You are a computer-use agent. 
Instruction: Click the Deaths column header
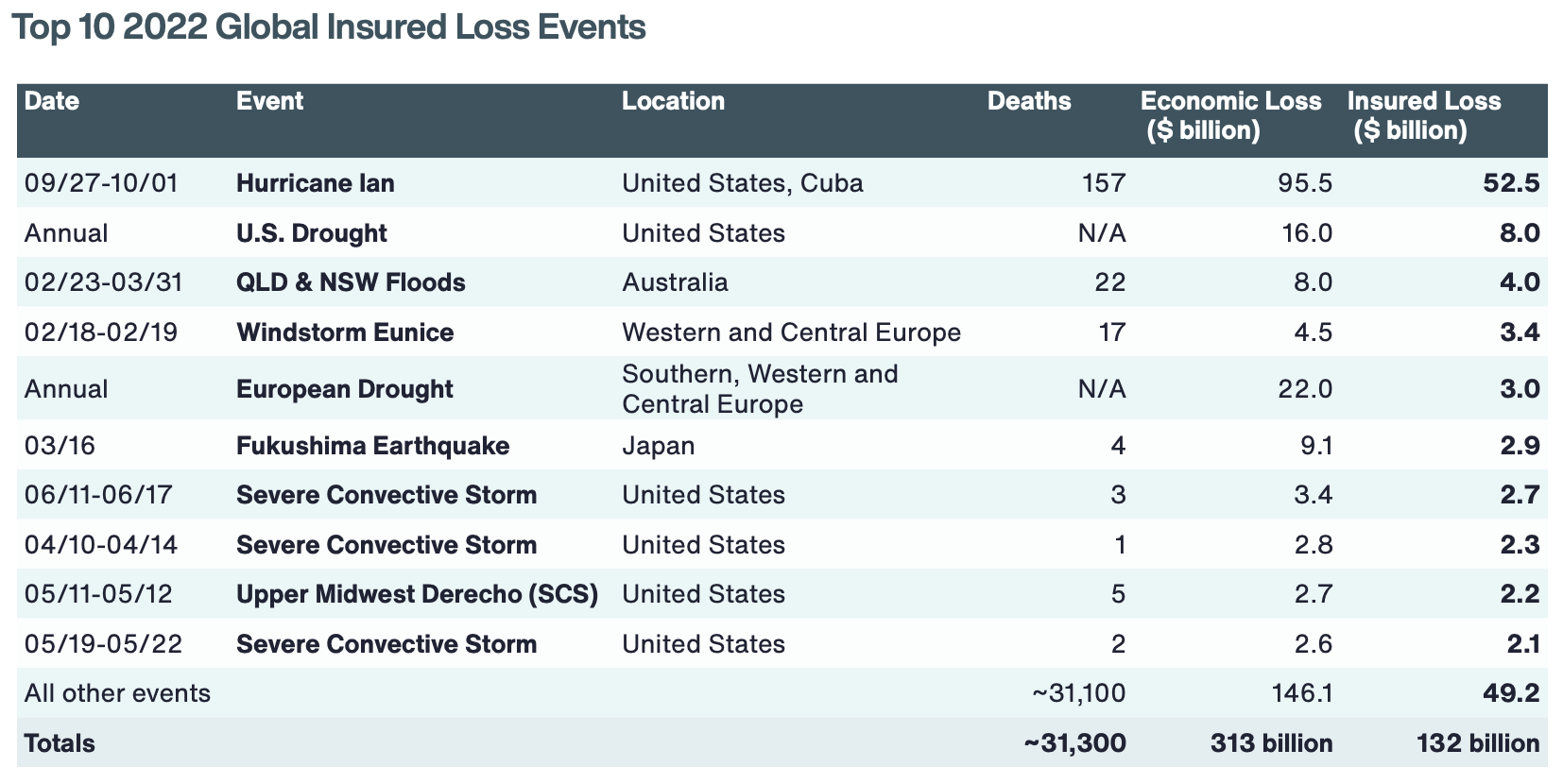point(1029,102)
